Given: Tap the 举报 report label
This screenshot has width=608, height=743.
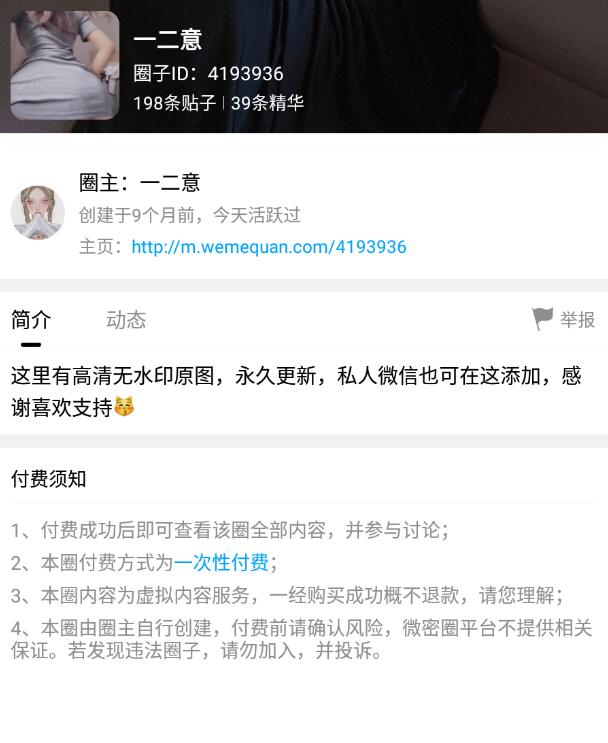Looking at the screenshot, I should pyautogui.click(x=577, y=320).
